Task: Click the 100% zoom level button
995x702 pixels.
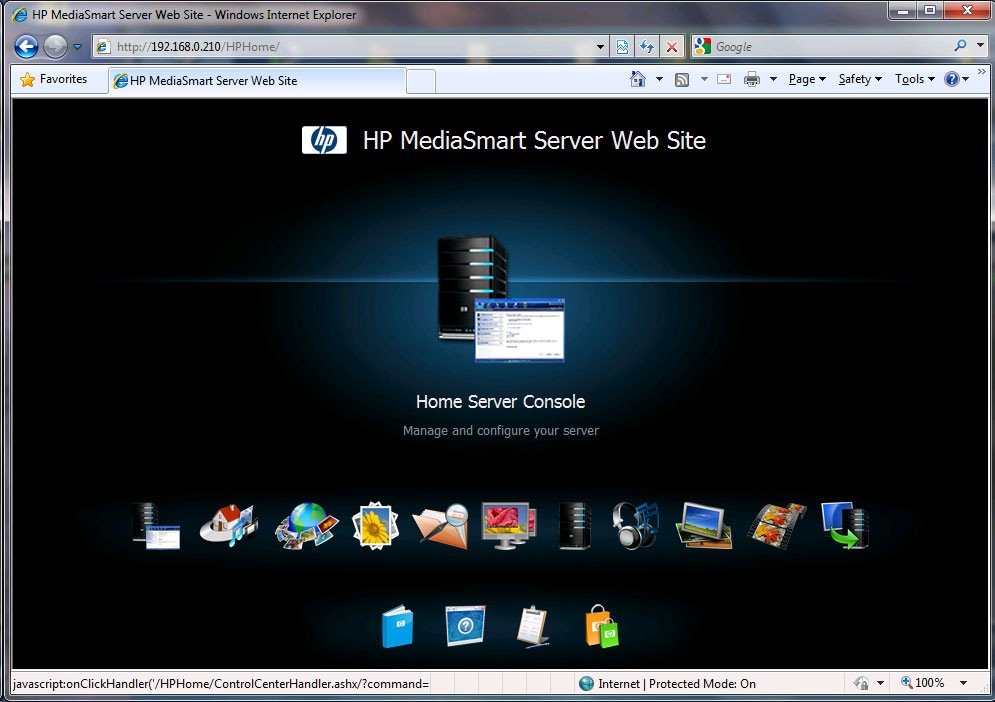Action: click(x=923, y=683)
